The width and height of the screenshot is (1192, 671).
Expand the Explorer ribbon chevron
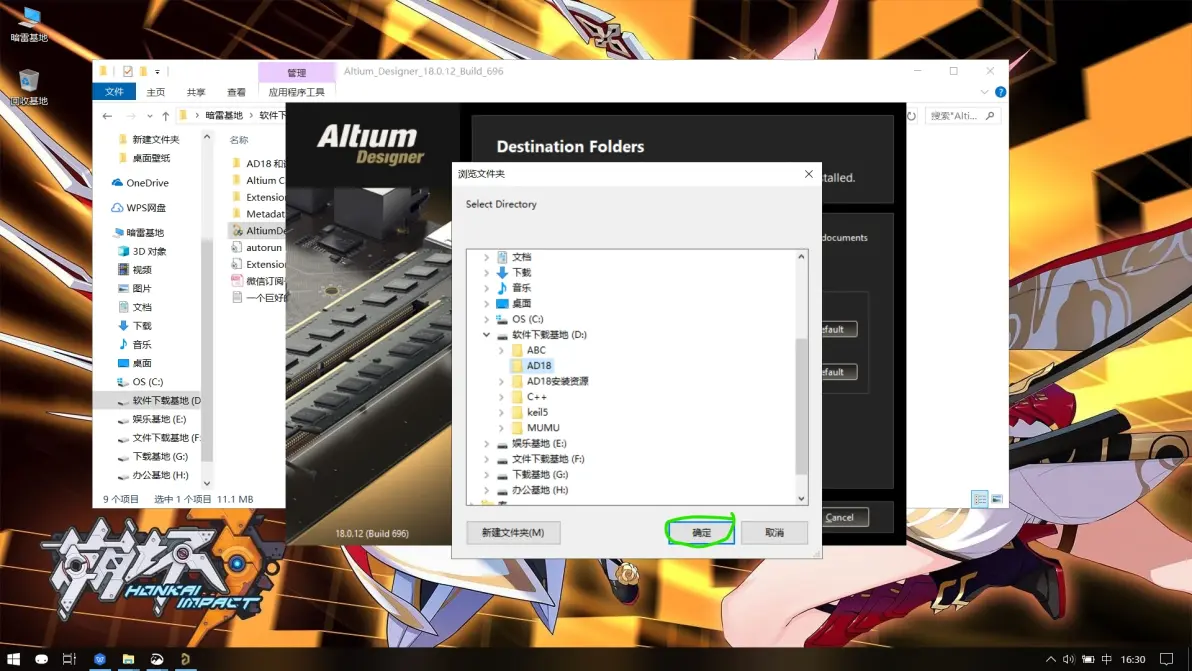pos(984,92)
